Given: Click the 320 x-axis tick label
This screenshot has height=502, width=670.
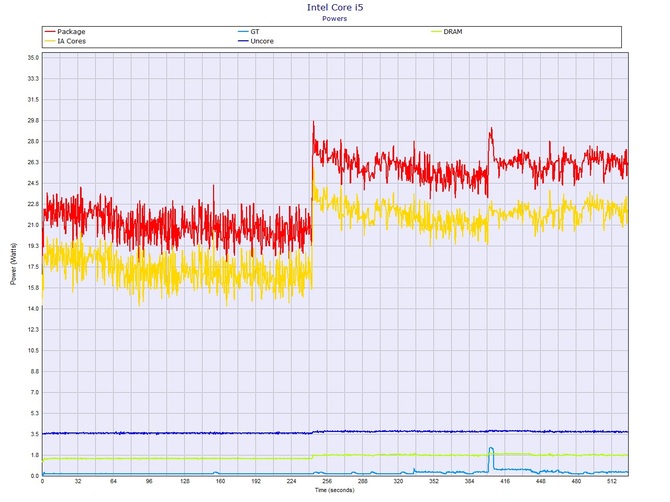Looking at the screenshot, I should click(x=398, y=481).
